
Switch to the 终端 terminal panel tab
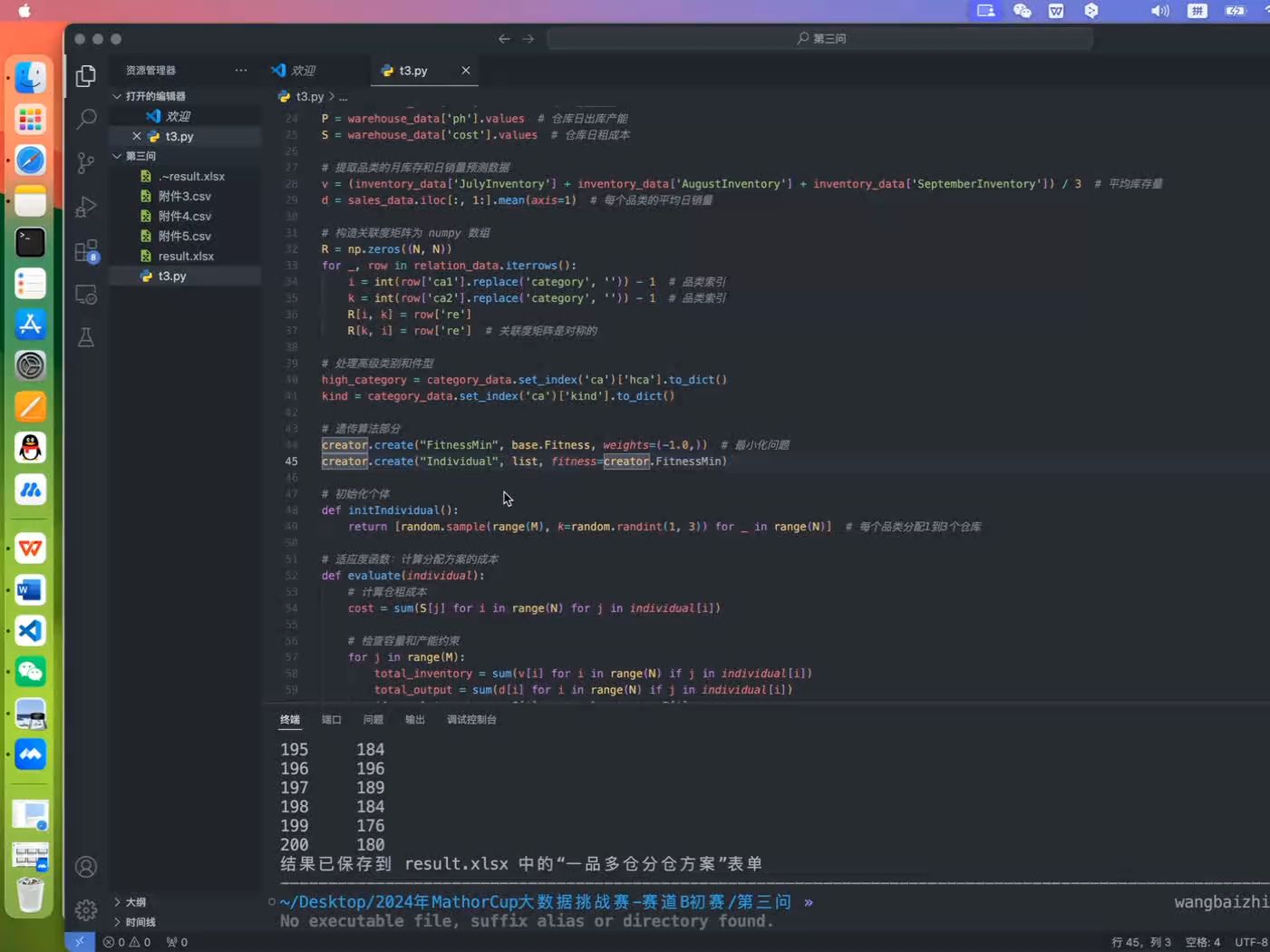(289, 719)
